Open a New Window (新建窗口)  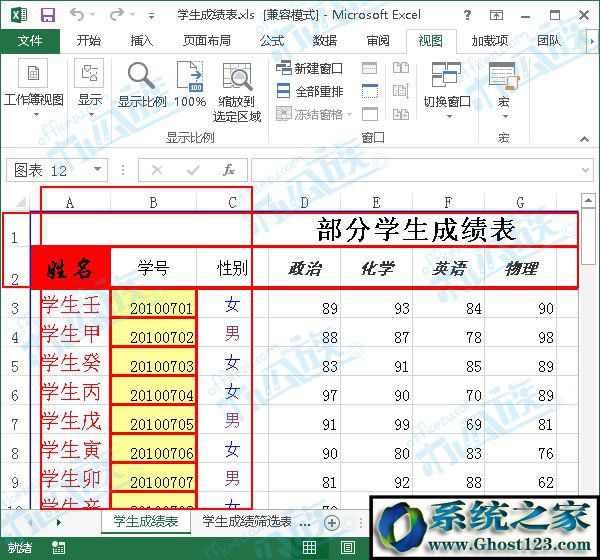(309, 69)
